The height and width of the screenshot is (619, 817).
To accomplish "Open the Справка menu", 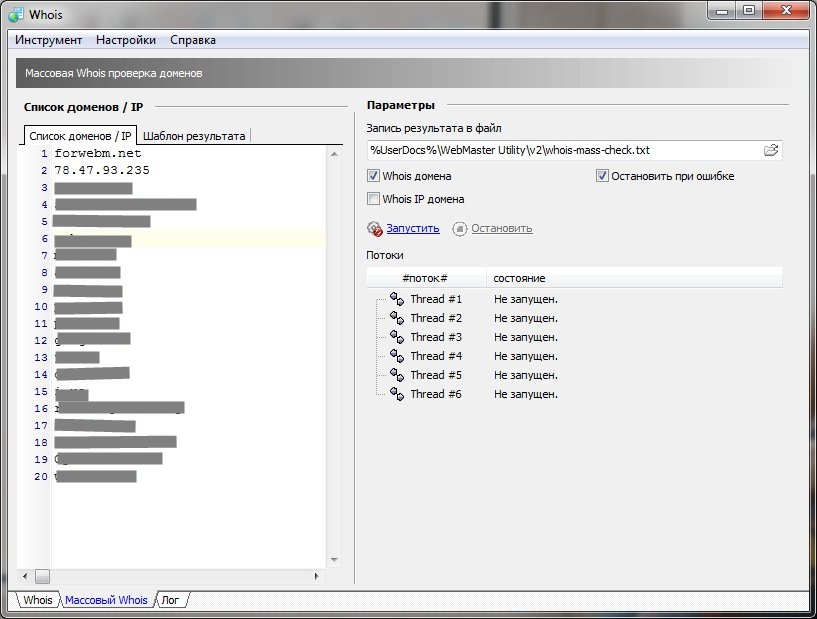I will (x=193, y=40).
